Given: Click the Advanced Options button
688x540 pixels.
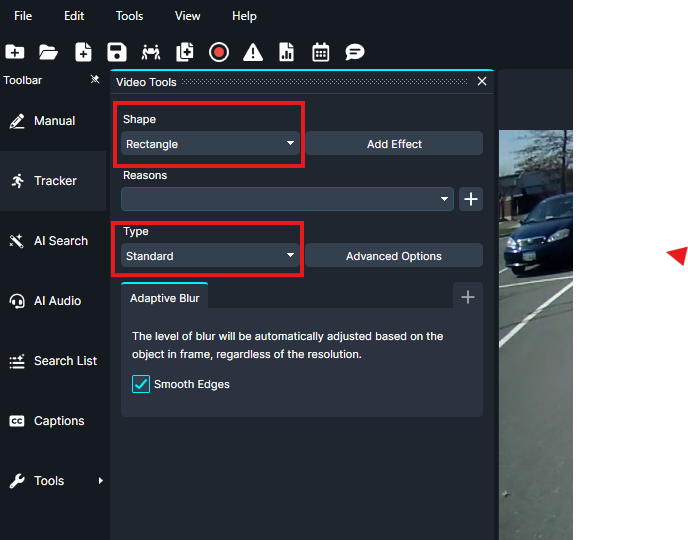Looking at the screenshot, I should point(394,256).
